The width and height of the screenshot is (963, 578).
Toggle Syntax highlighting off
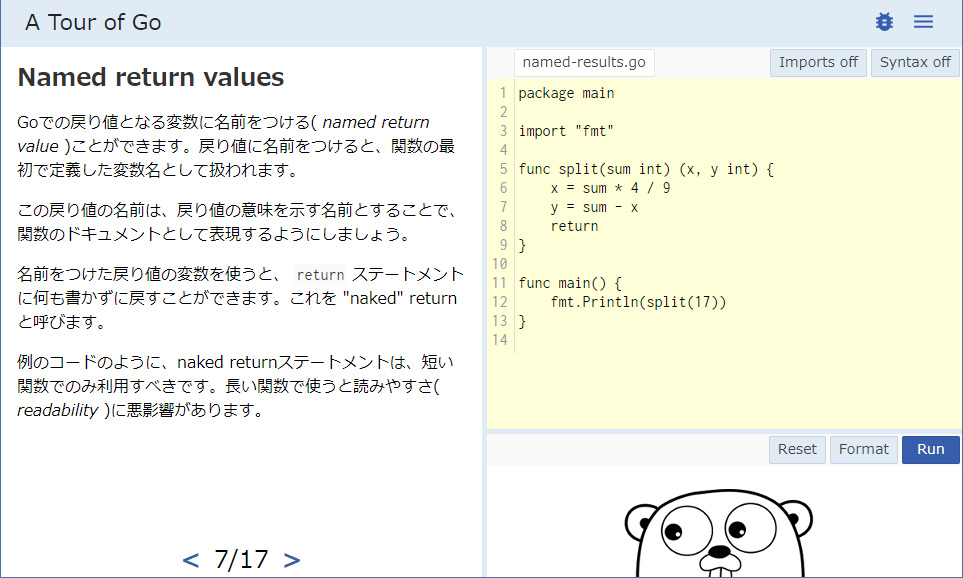tap(914, 62)
